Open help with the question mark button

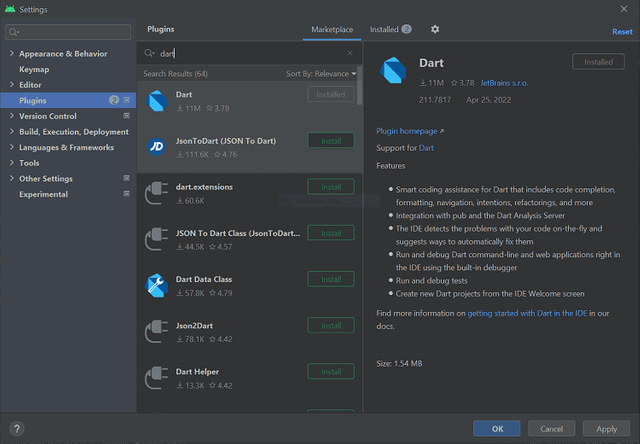click(17, 428)
